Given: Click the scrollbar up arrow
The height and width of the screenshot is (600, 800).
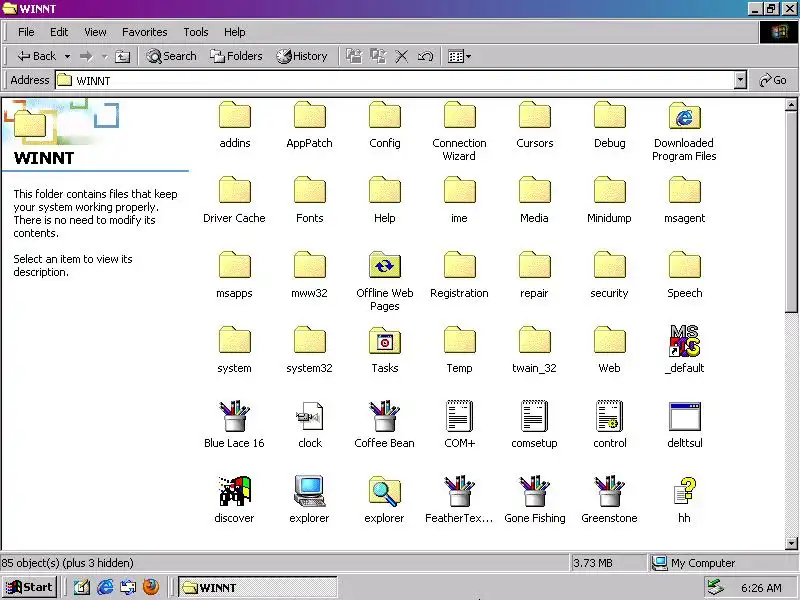Looking at the screenshot, I should point(791,105).
